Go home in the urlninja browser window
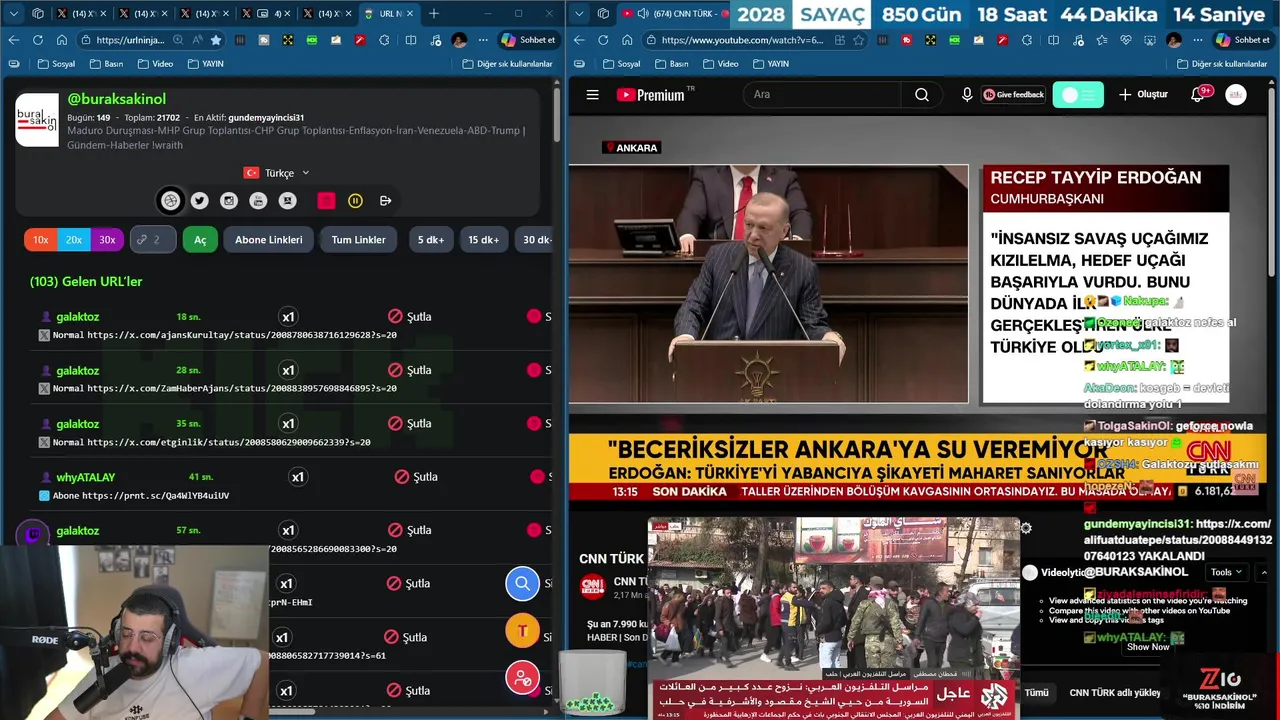The width and height of the screenshot is (1280, 720). pos(62,40)
